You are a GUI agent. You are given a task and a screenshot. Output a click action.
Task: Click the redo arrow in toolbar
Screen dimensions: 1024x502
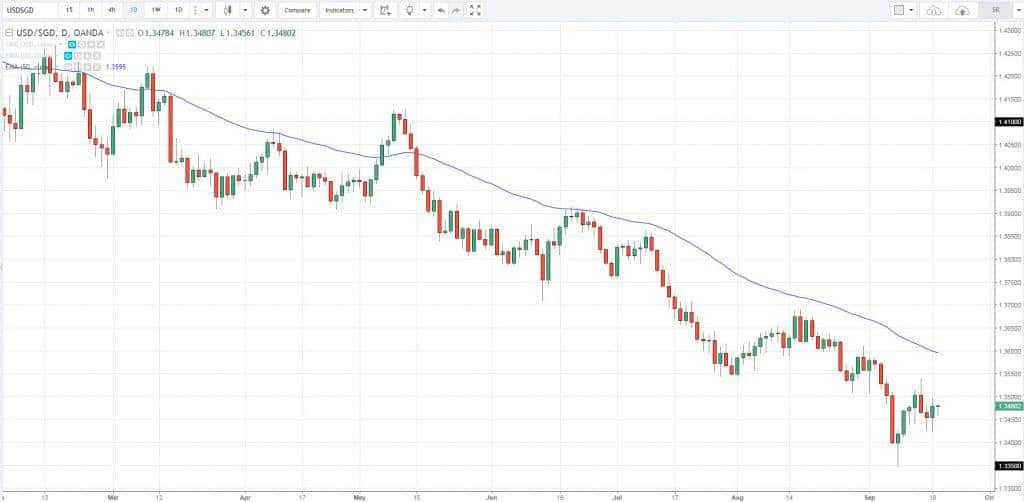click(x=456, y=10)
